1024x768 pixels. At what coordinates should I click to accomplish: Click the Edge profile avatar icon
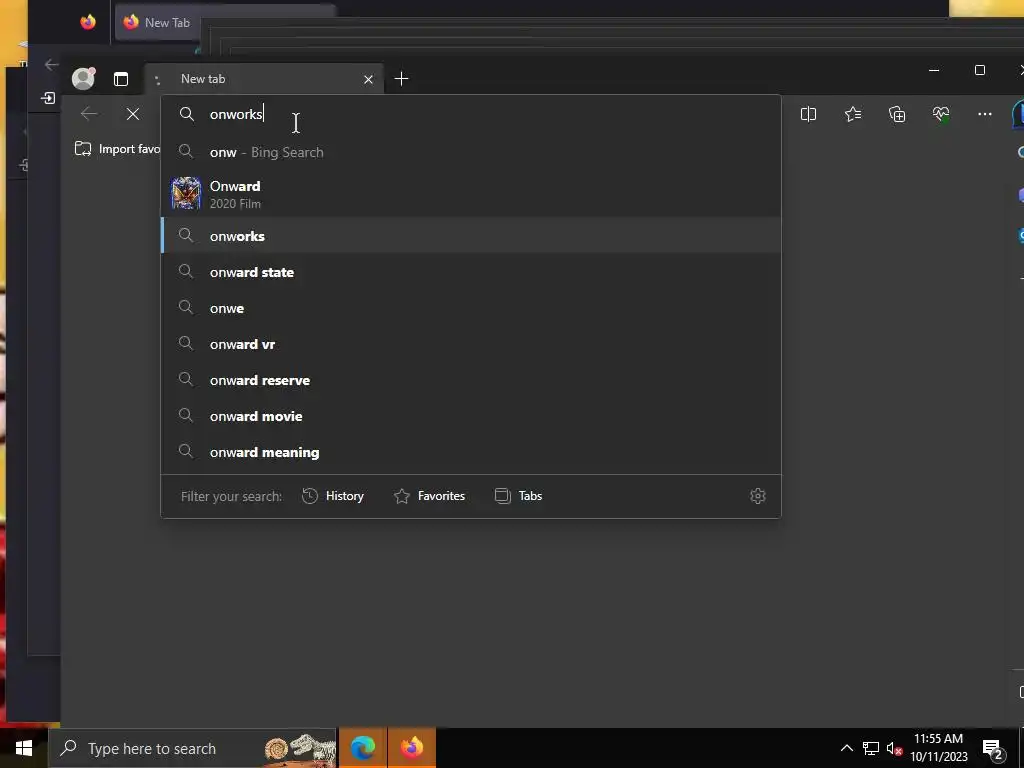[x=84, y=78]
